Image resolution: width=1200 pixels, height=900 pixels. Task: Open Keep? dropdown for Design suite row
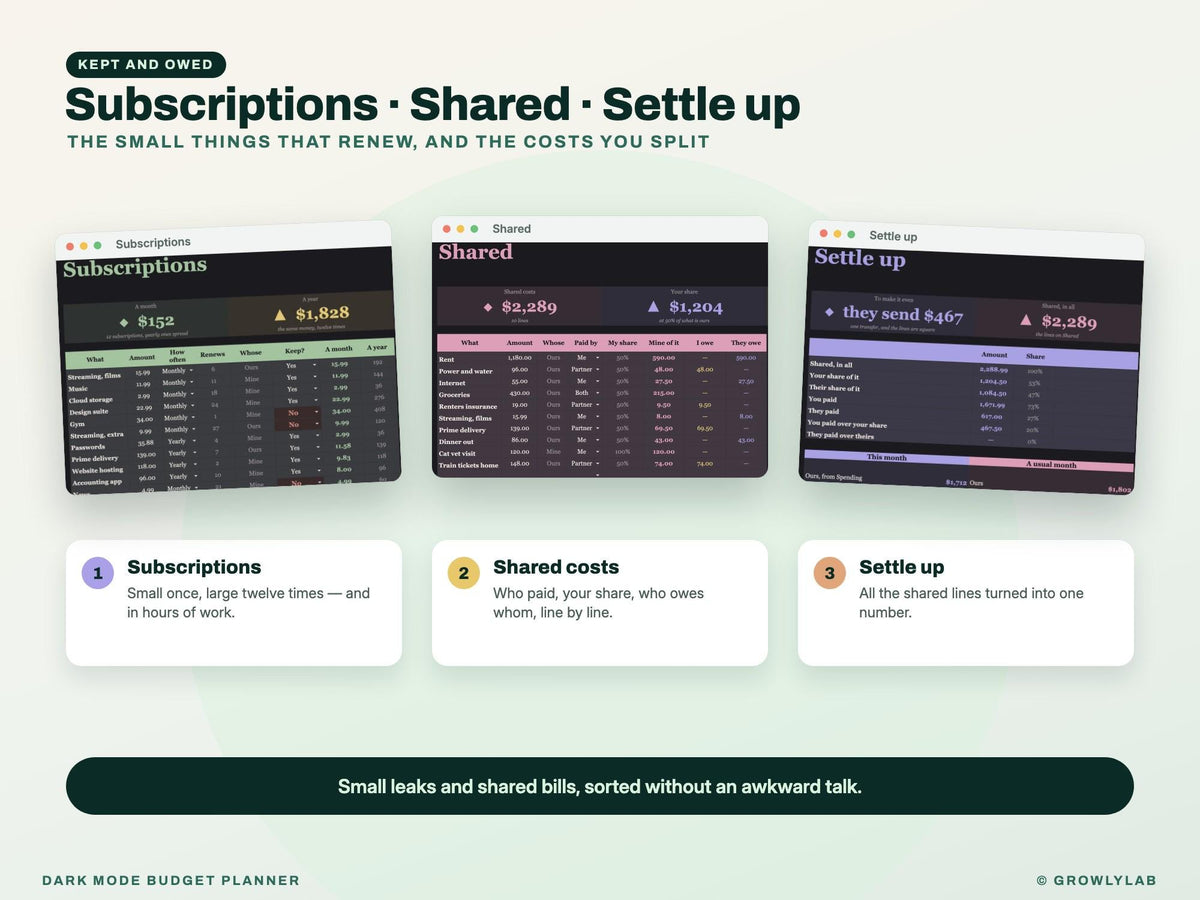316,400
